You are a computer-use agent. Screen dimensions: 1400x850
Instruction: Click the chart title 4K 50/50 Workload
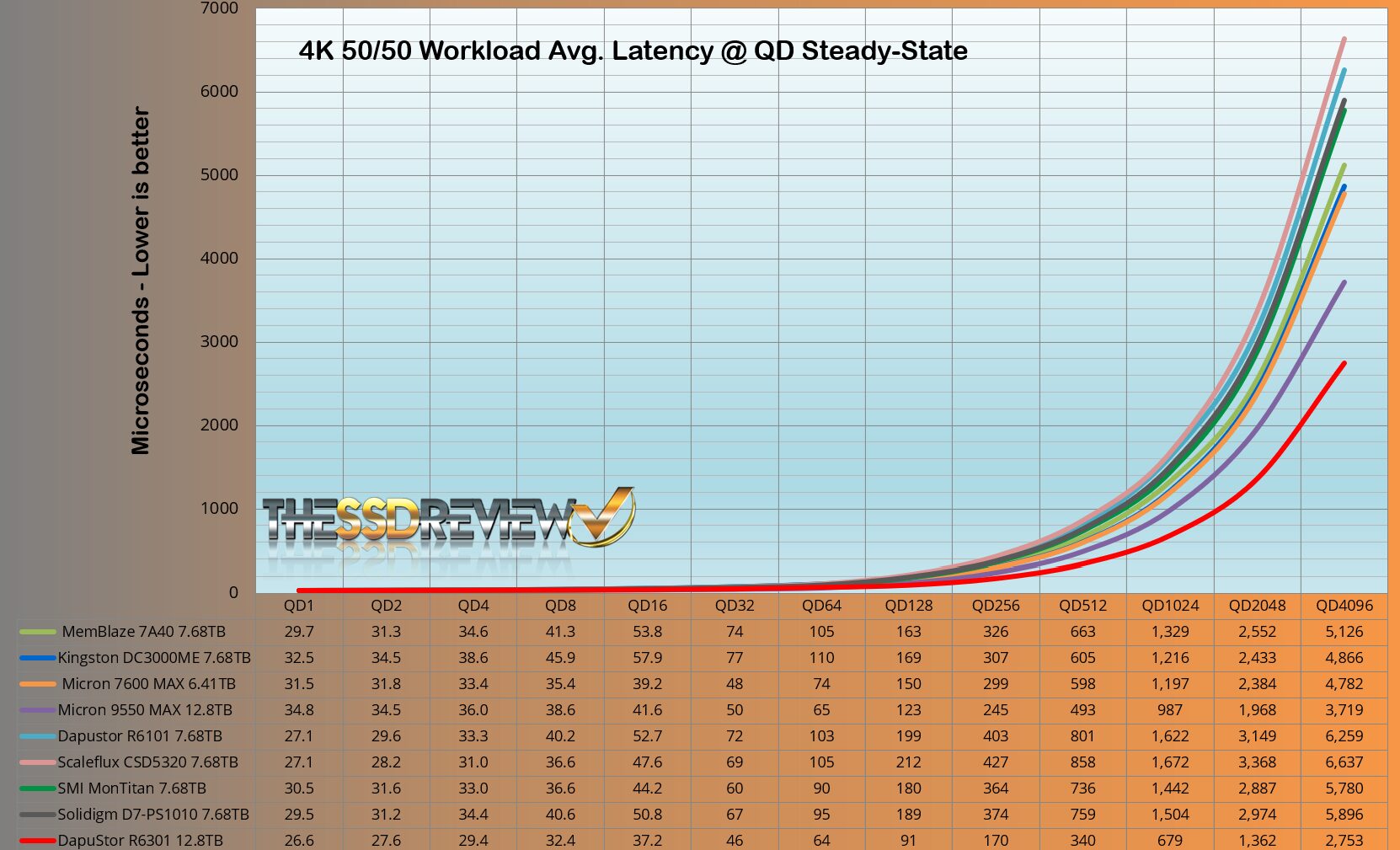[x=633, y=51]
